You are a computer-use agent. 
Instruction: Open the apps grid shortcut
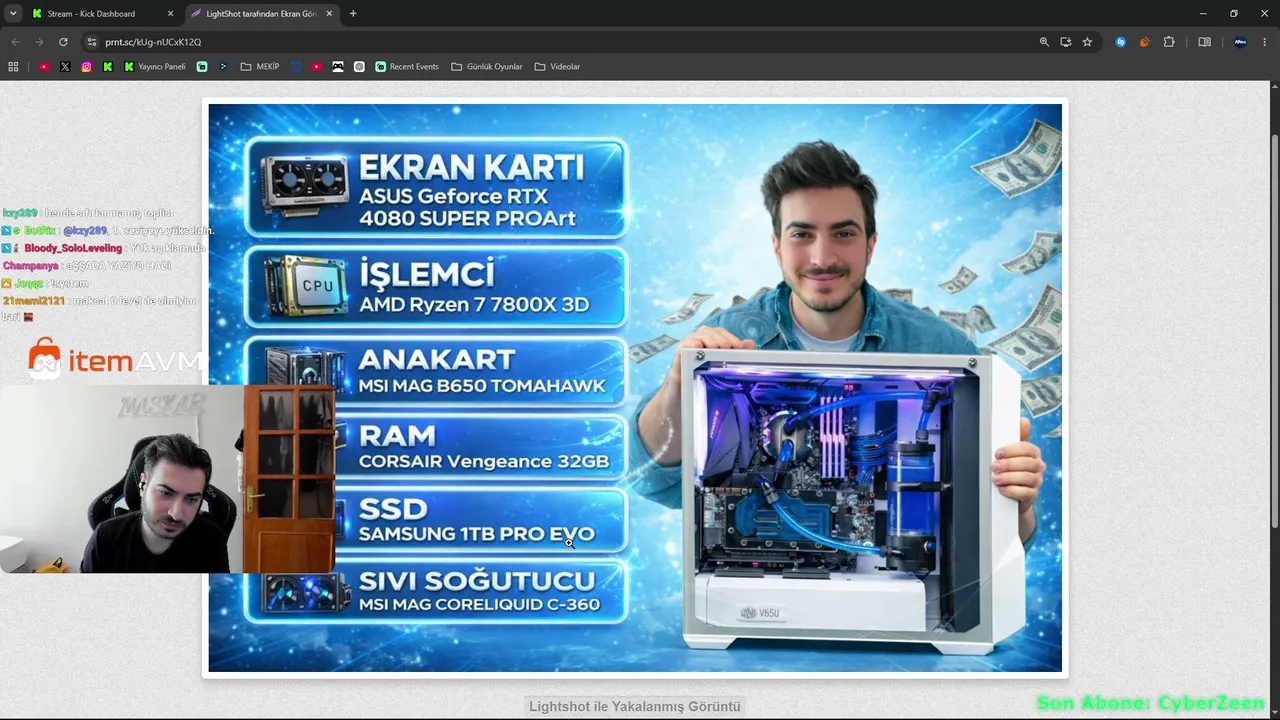point(13,67)
